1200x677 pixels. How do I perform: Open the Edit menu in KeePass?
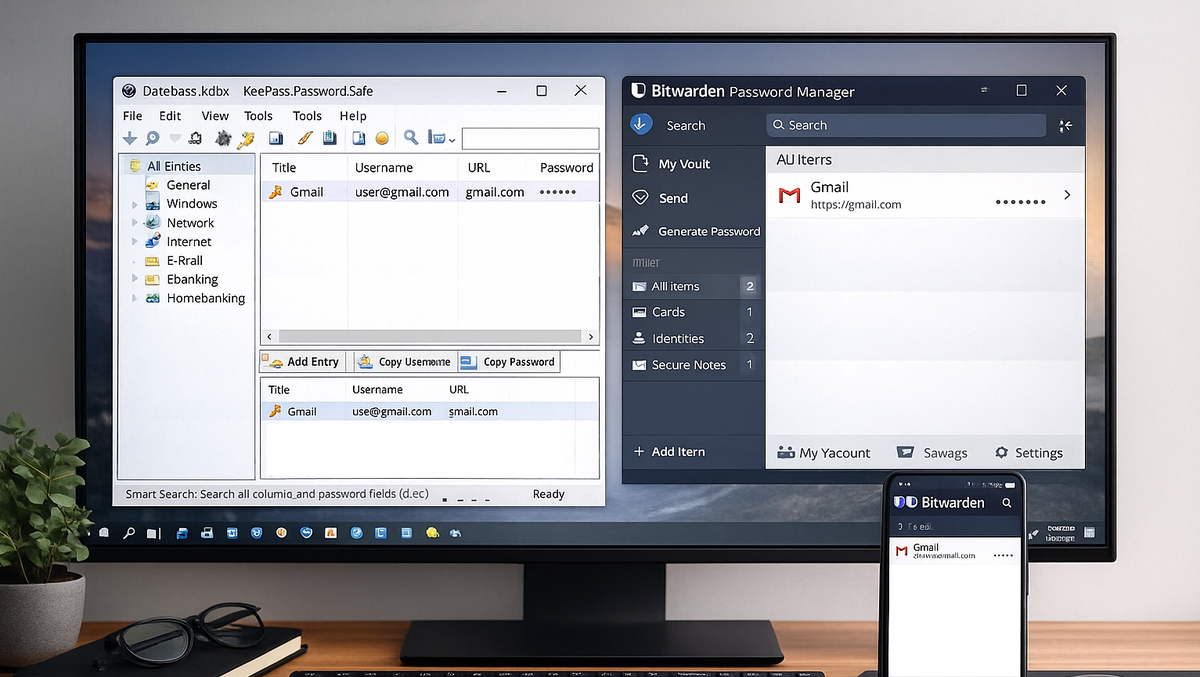(170, 116)
